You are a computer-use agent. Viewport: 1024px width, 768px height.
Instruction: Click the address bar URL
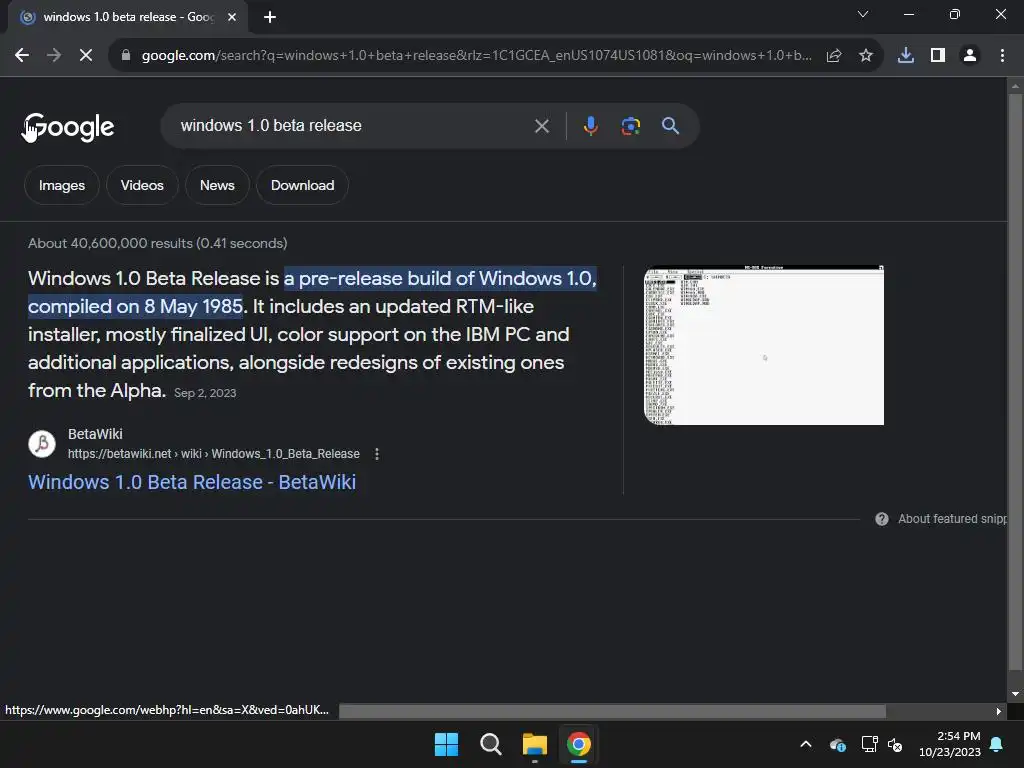(x=476, y=56)
